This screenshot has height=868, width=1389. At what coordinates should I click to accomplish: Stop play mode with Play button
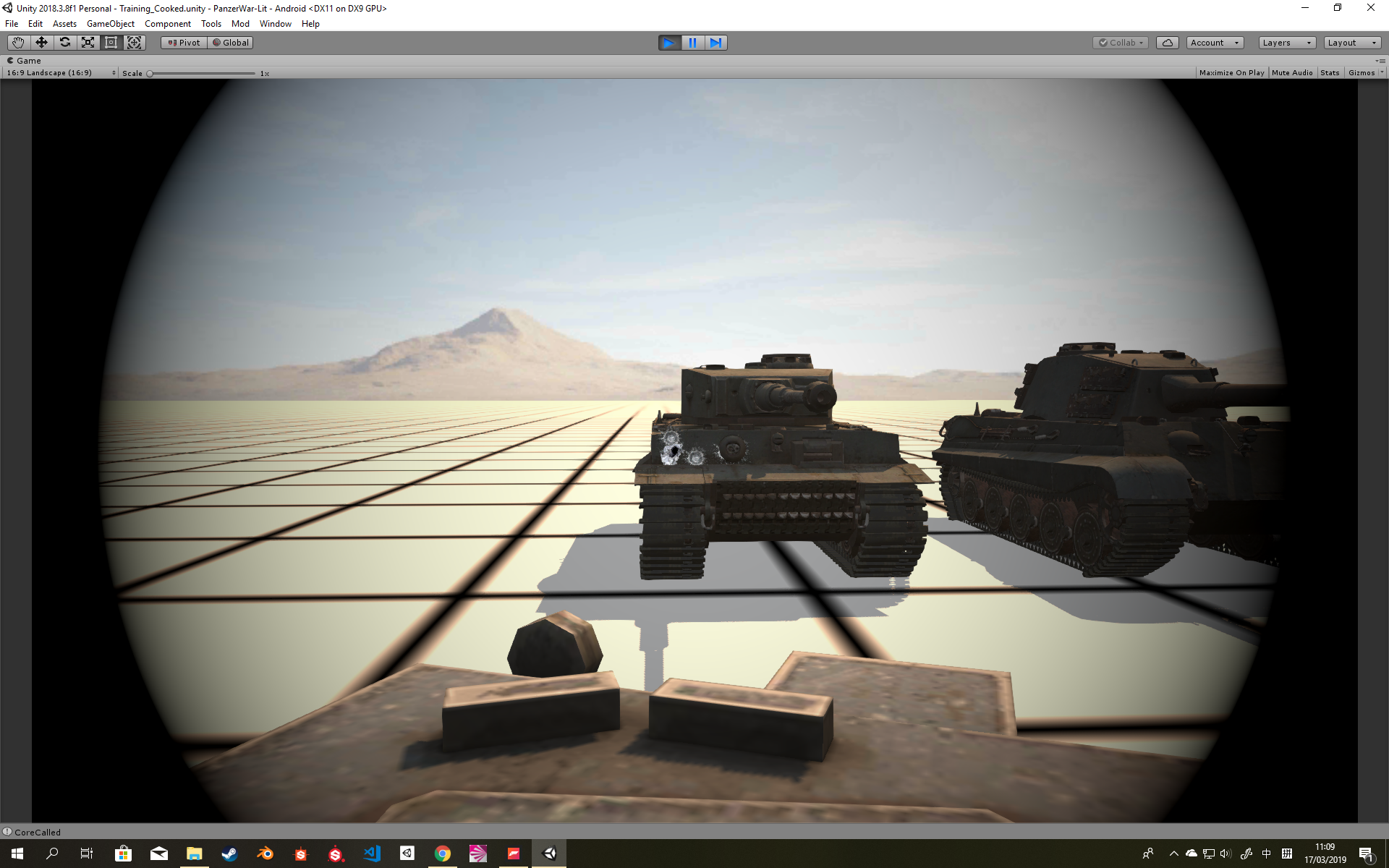(669, 43)
